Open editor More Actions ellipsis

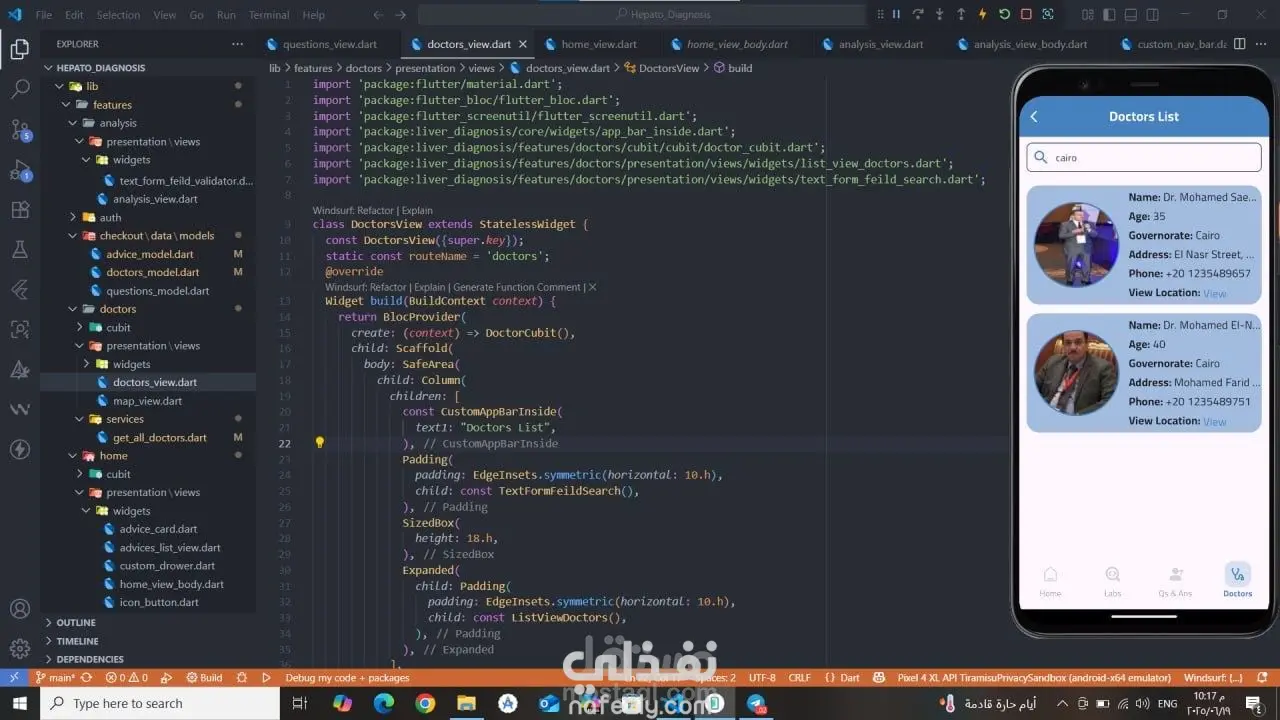(1260, 44)
